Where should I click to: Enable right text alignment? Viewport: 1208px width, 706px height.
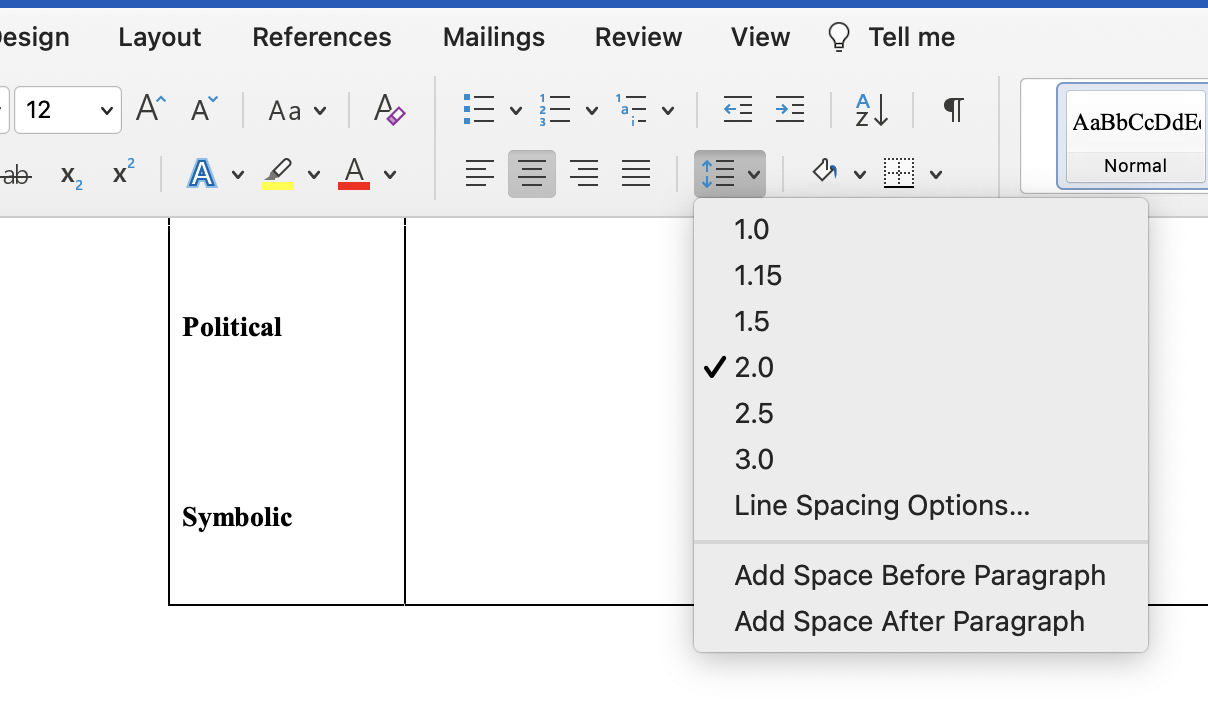click(584, 172)
